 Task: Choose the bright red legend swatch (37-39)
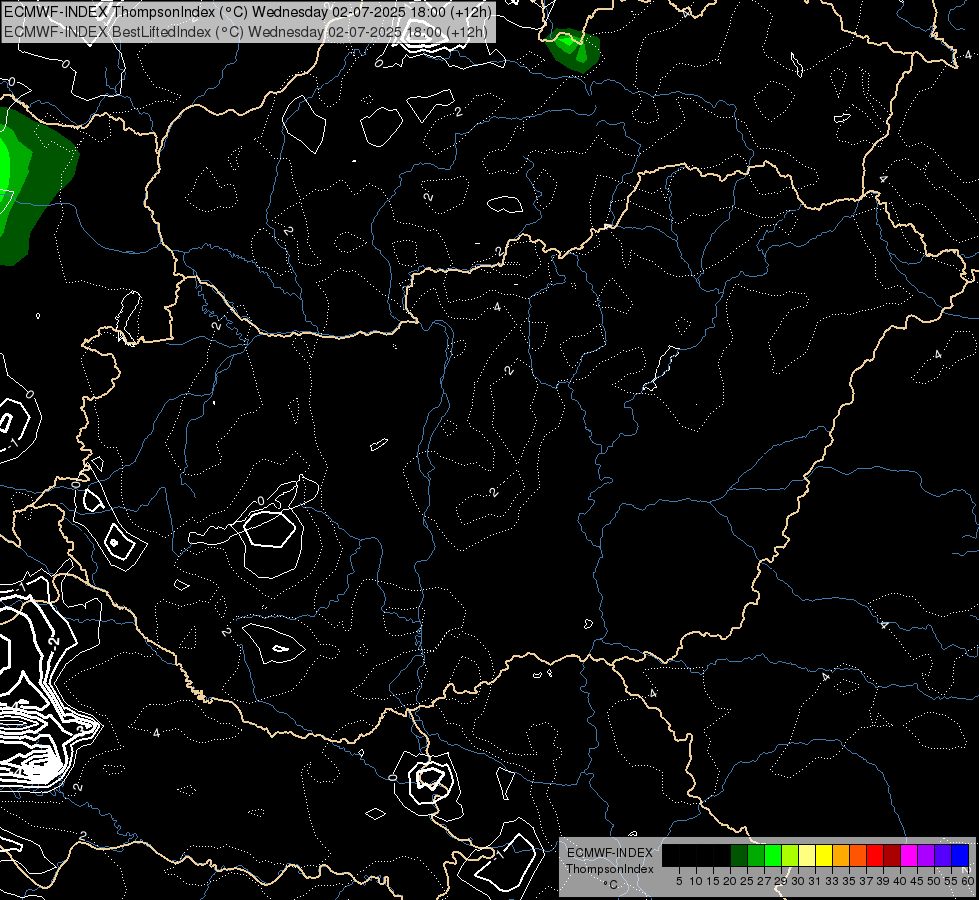[x=875, y=855]
